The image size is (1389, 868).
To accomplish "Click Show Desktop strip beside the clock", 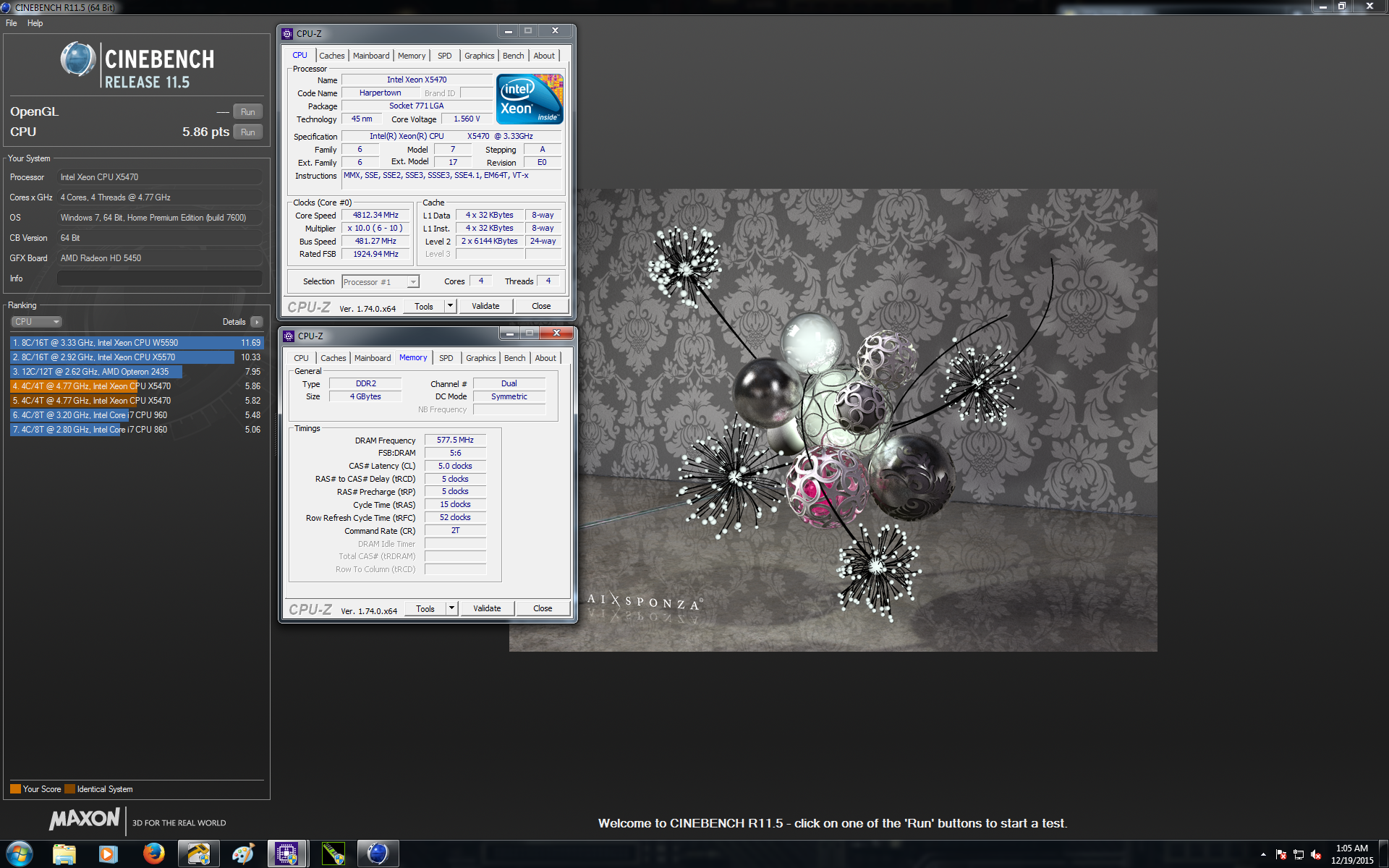I will 1384,854.
